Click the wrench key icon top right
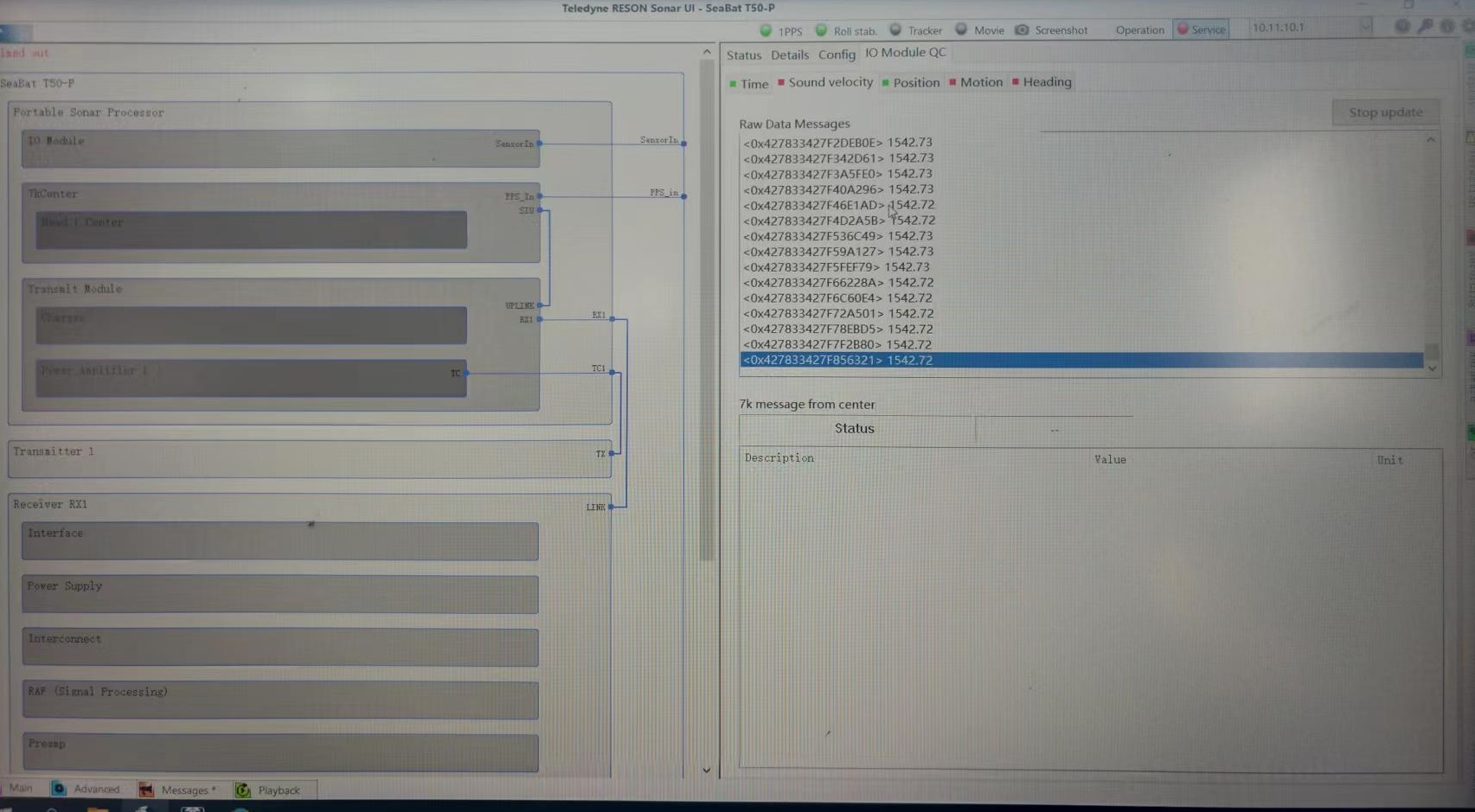 tap(1425, 27)
